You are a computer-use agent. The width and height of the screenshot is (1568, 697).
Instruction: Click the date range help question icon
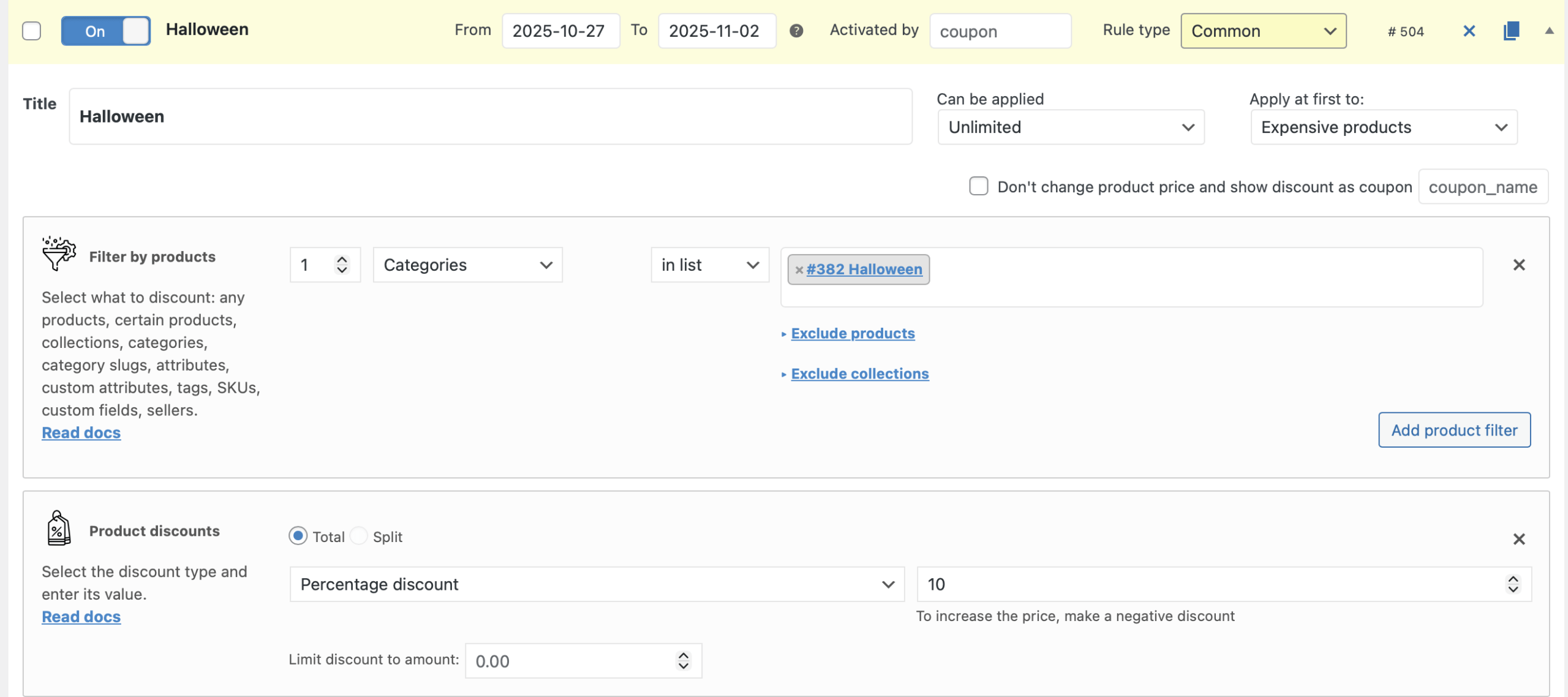[x=796, y=31]
